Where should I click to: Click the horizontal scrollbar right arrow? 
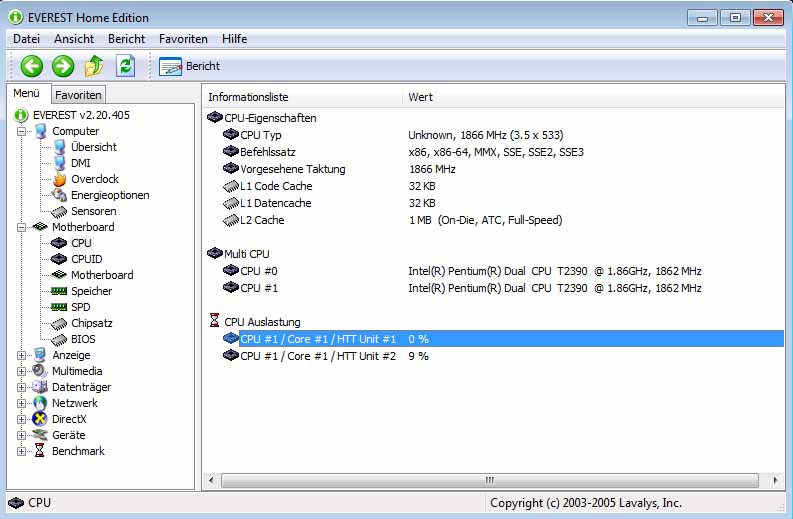[x=776, y=480]
